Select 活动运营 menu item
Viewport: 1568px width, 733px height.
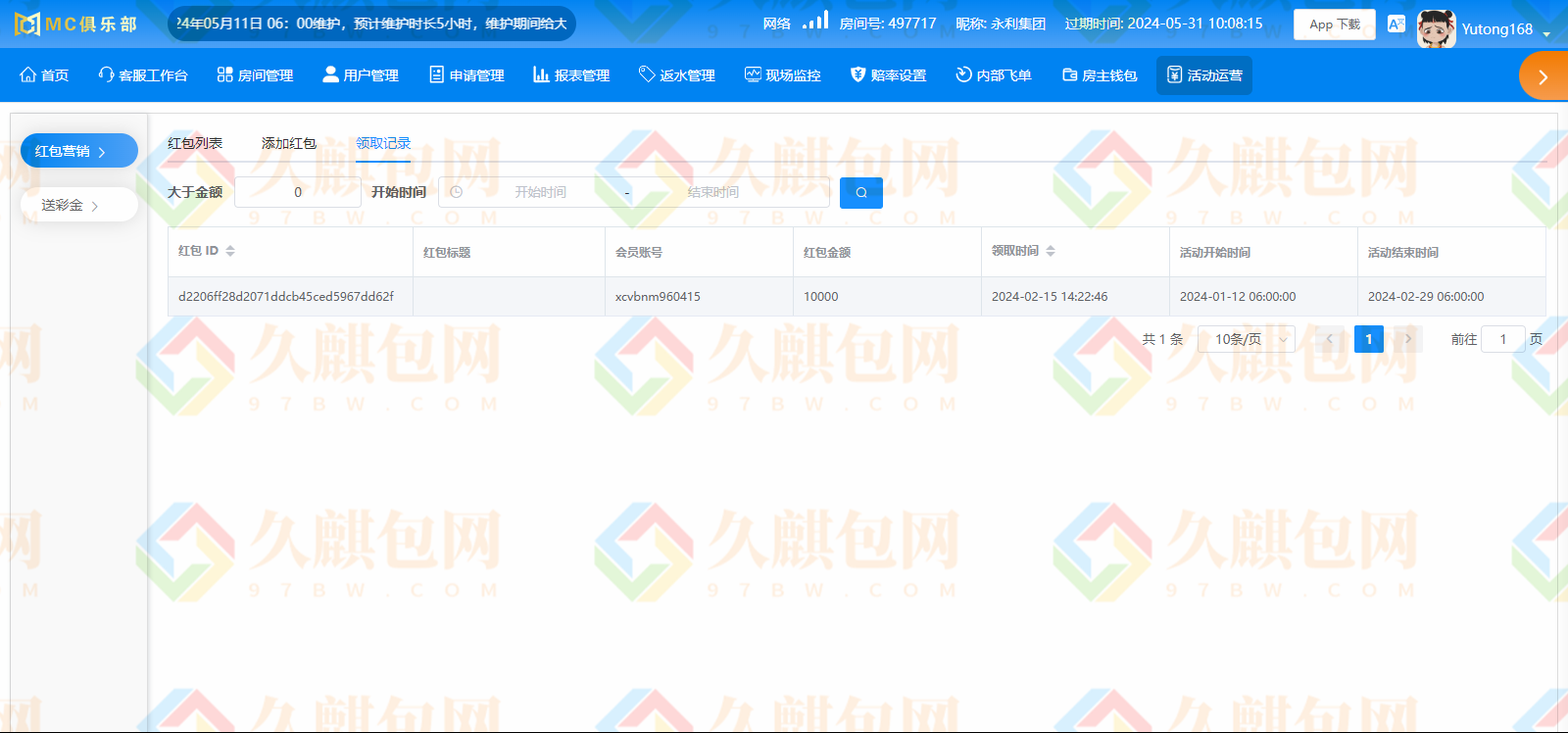[x=1204, y=75]
